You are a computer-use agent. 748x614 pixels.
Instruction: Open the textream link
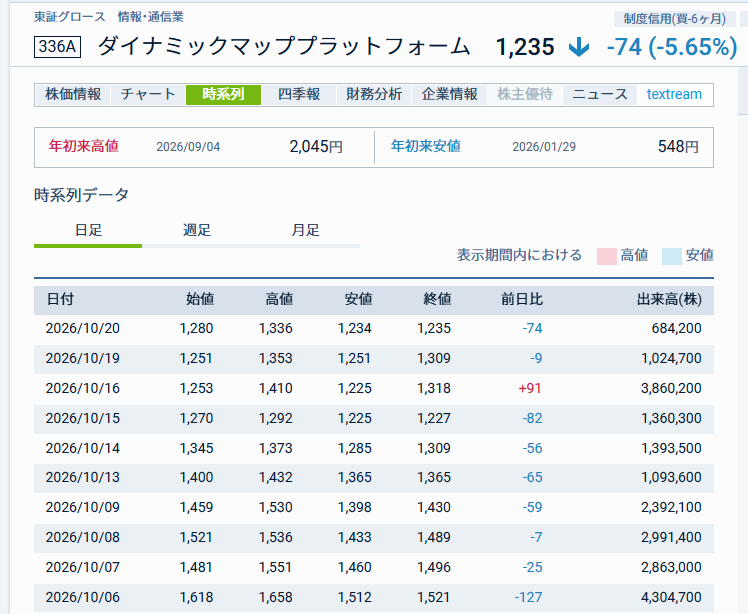click(x=674, y=94)
